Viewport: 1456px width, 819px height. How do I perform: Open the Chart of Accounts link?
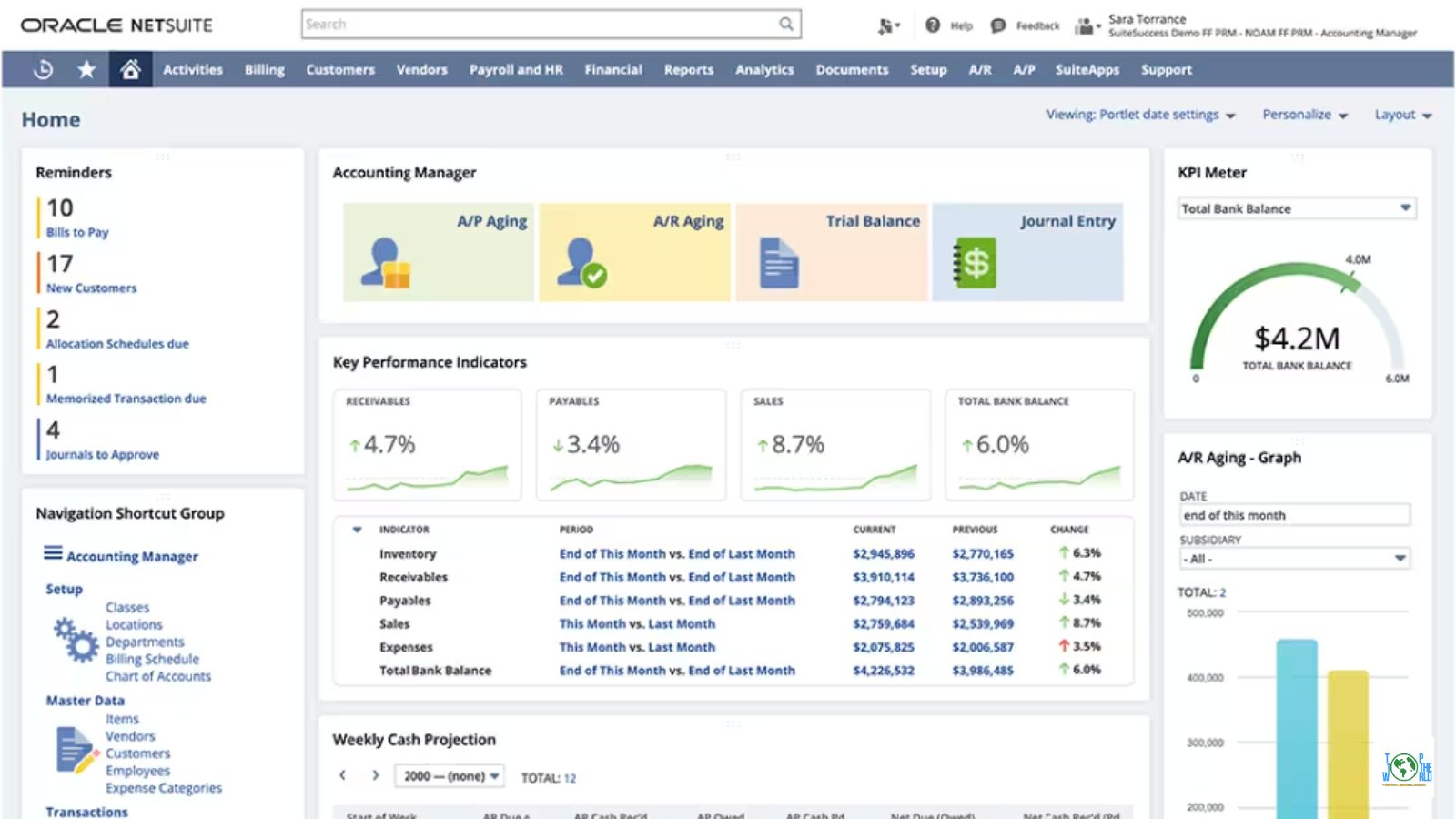tap(158, 676)
